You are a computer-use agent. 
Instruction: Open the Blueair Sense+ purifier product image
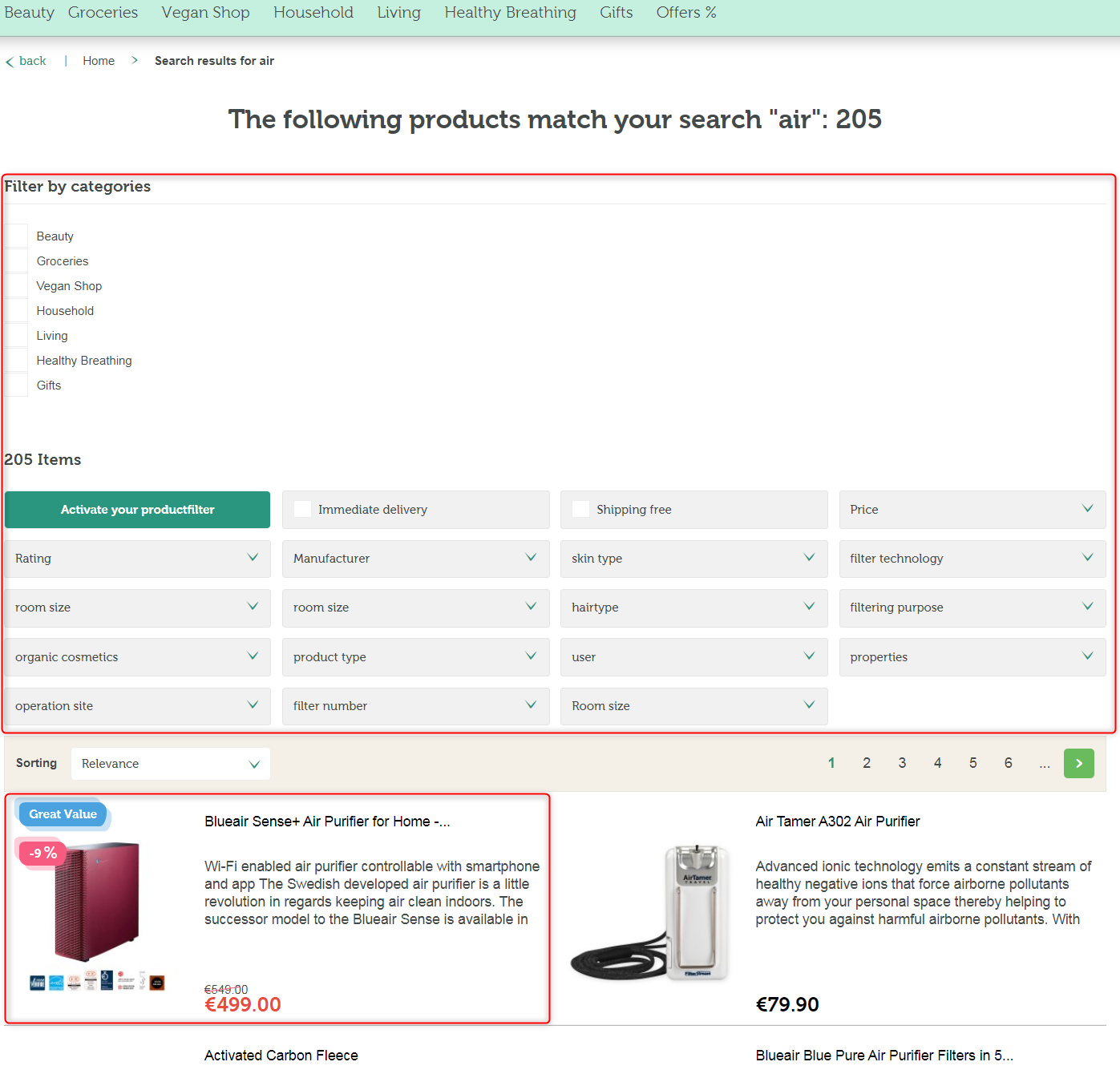pos(98,902)
